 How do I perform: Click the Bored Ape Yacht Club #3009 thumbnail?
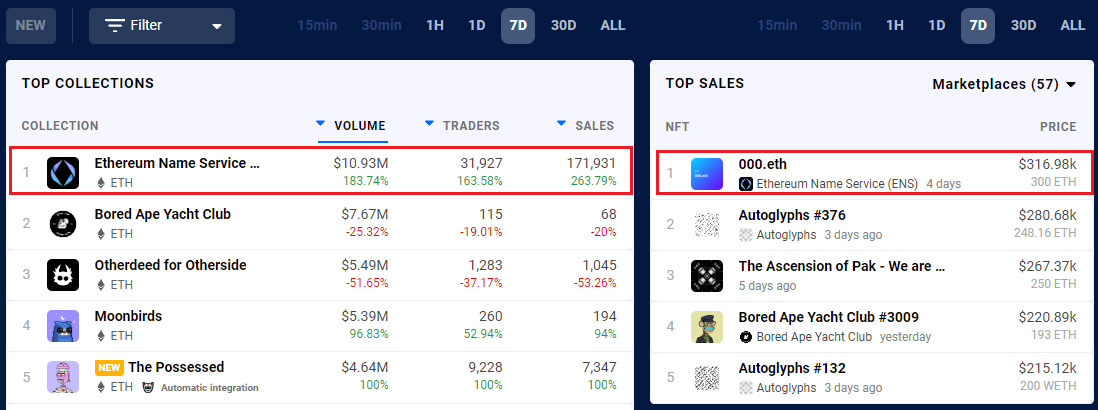pyautogui.click(x=707, y=327)
